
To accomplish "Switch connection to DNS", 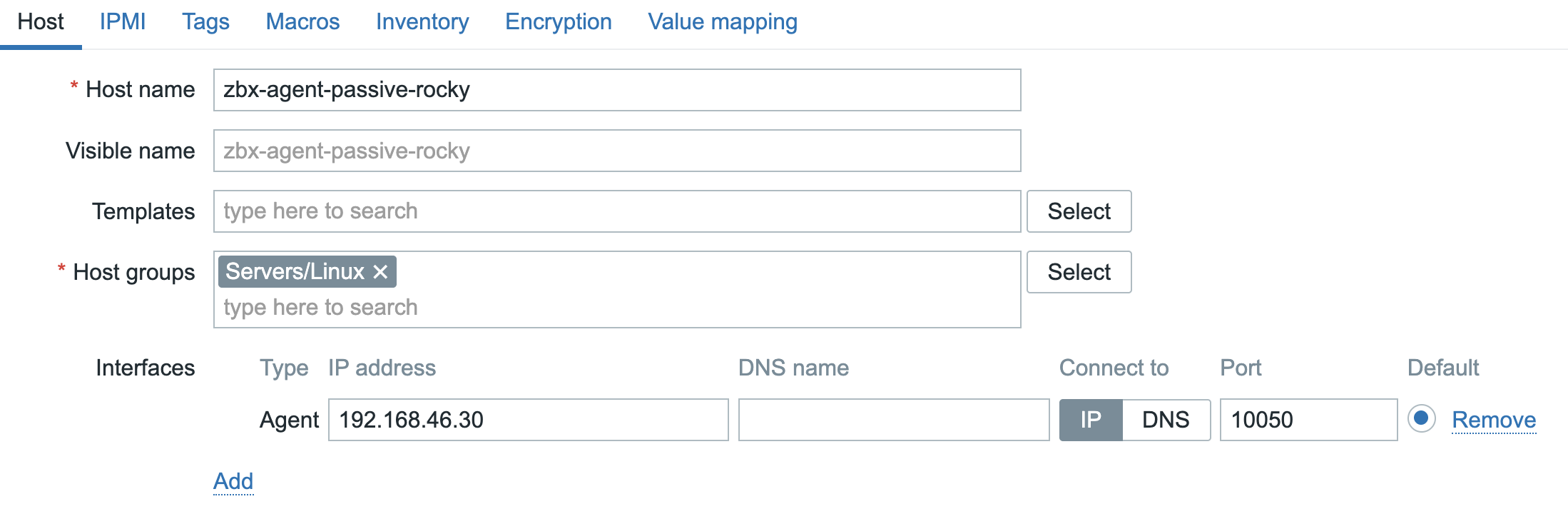I will point(1166,420).
